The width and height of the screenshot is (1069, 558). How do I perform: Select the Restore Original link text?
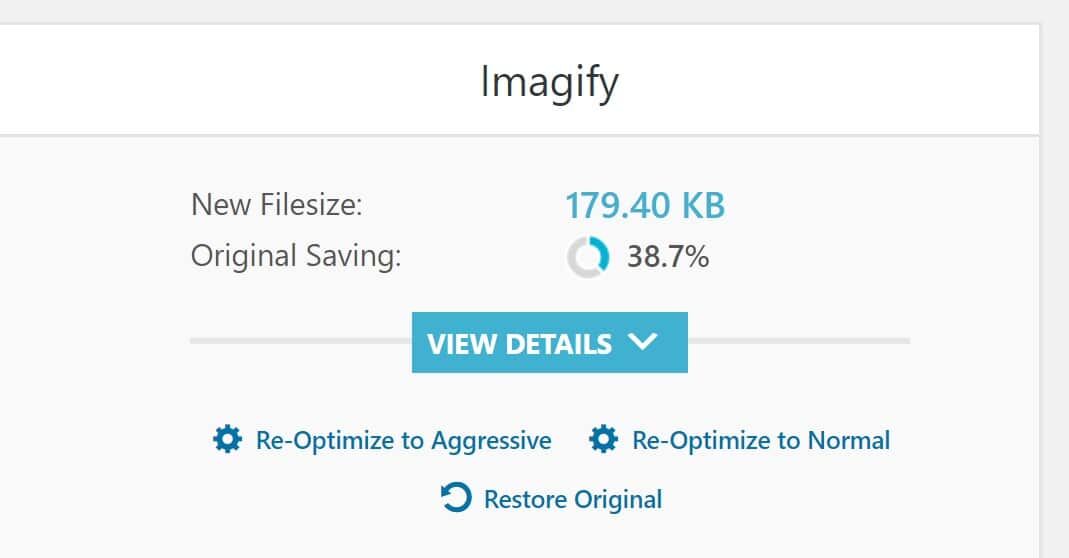click(572, 499)
